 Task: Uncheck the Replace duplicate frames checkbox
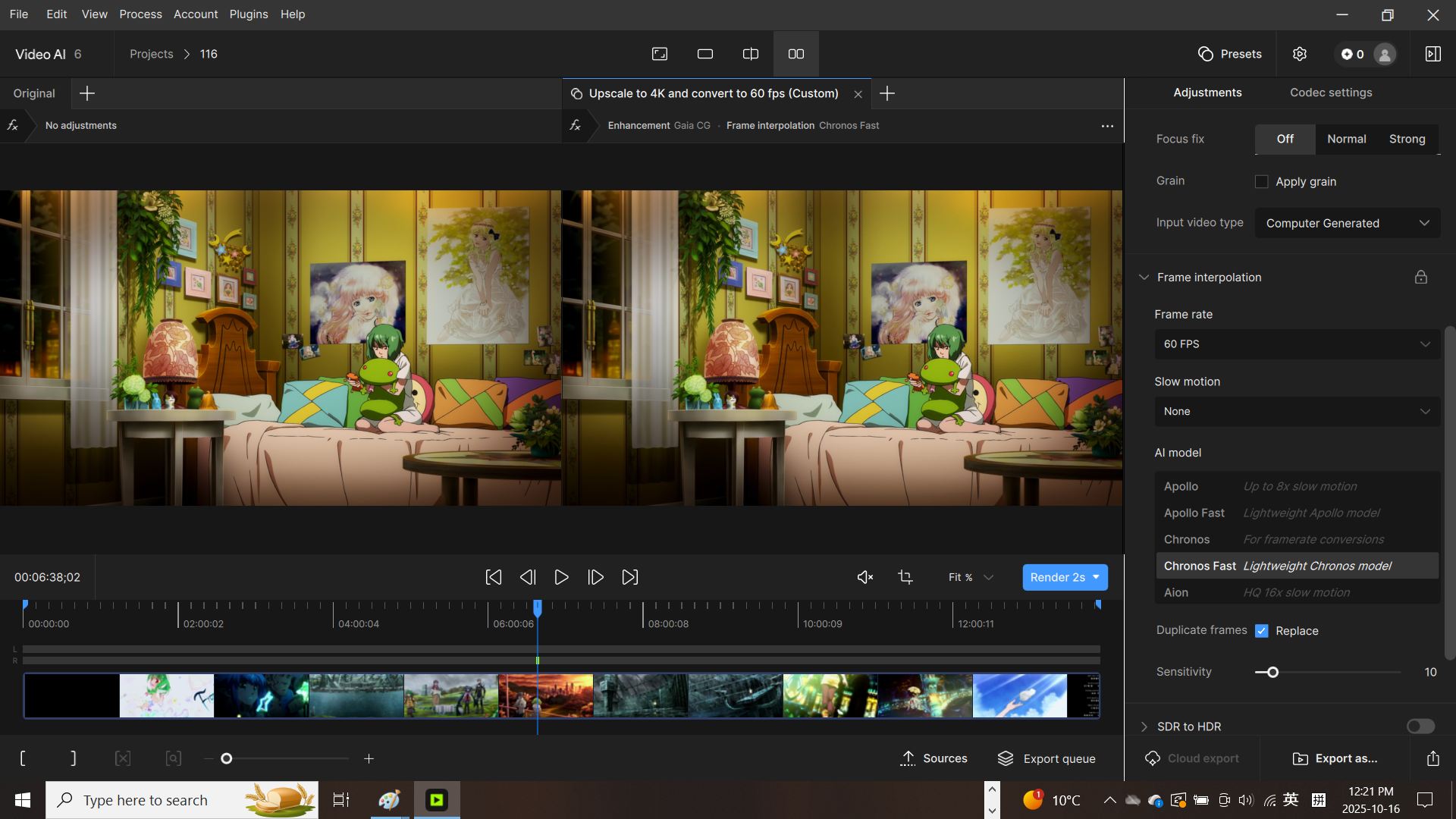pyautogui.click(x=1262, y=631)
